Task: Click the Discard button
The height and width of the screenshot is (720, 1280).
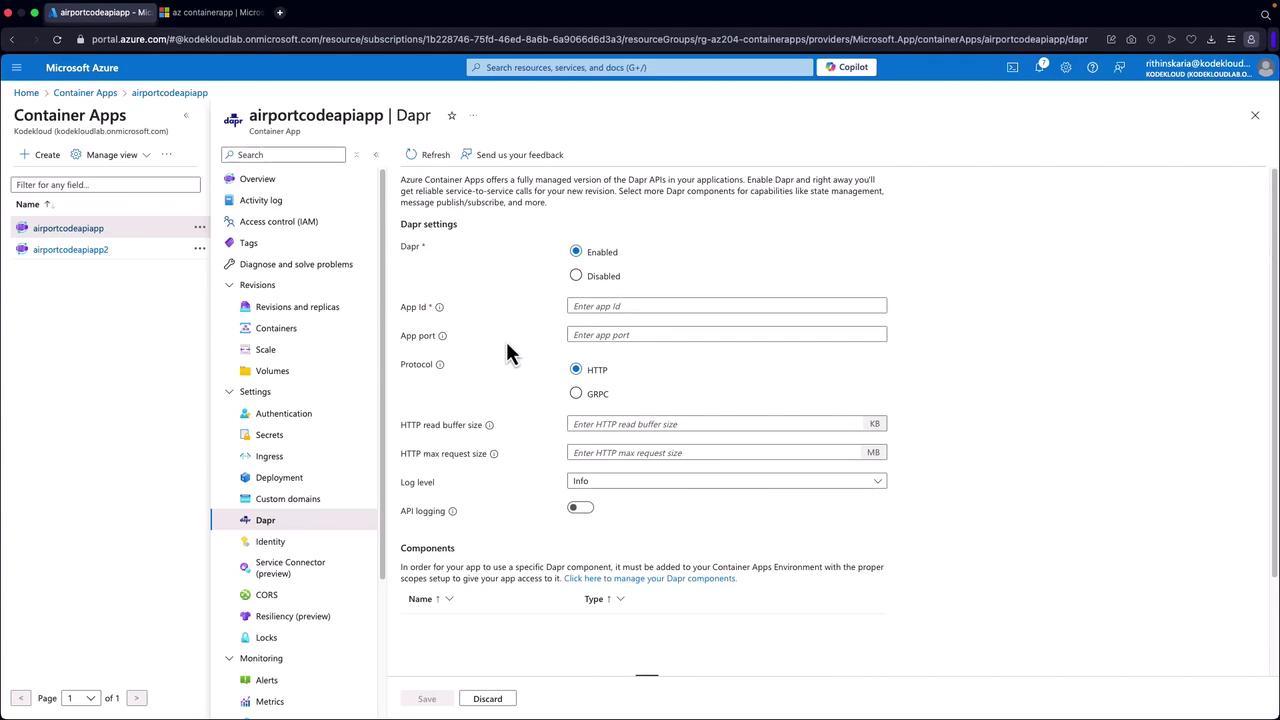Action: coord(488,698)
